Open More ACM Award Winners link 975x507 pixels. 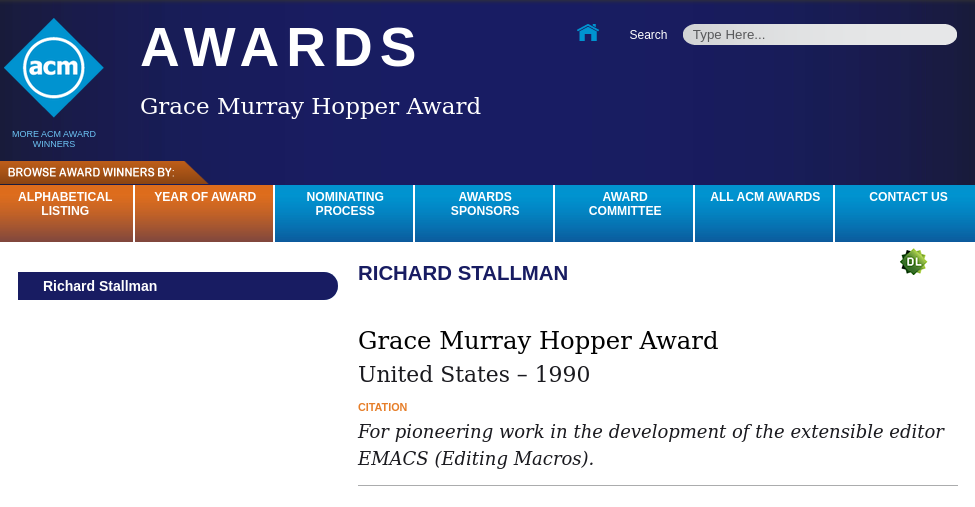point(54,139)
